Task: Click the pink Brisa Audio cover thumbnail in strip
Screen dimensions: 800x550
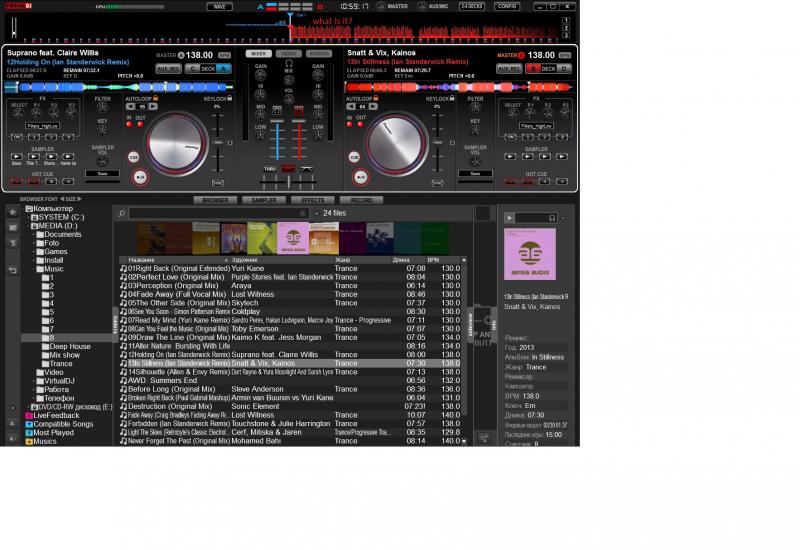Action: click(x=293, y=238)
